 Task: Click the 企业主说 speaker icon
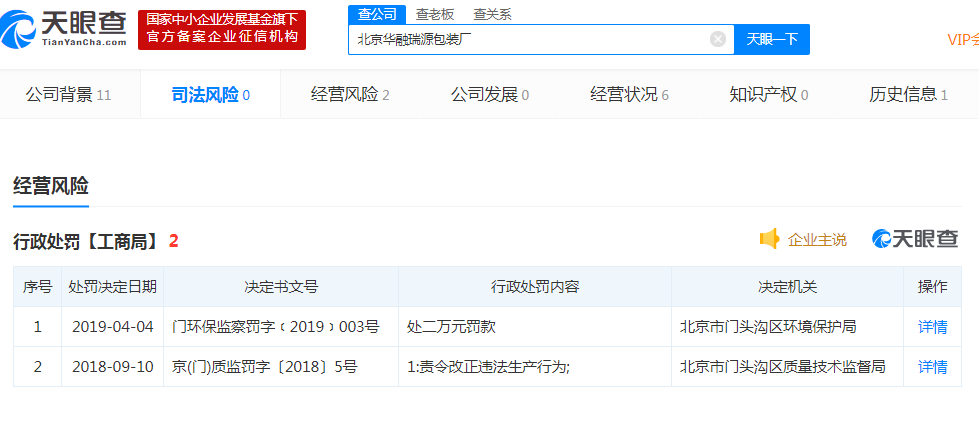769,239
